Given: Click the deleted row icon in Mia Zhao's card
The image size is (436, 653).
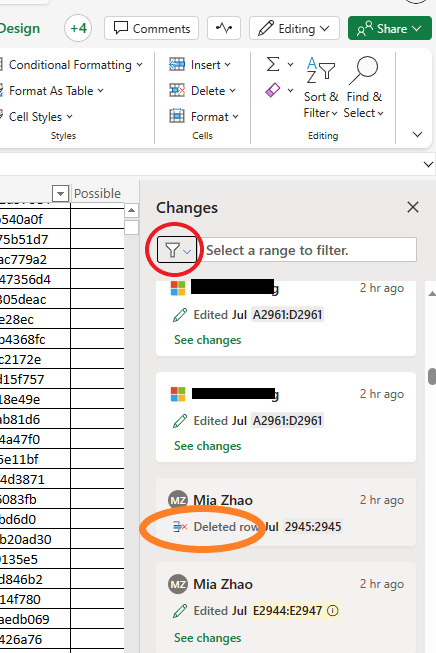Looking at the screenshot, I should [180, 527].
